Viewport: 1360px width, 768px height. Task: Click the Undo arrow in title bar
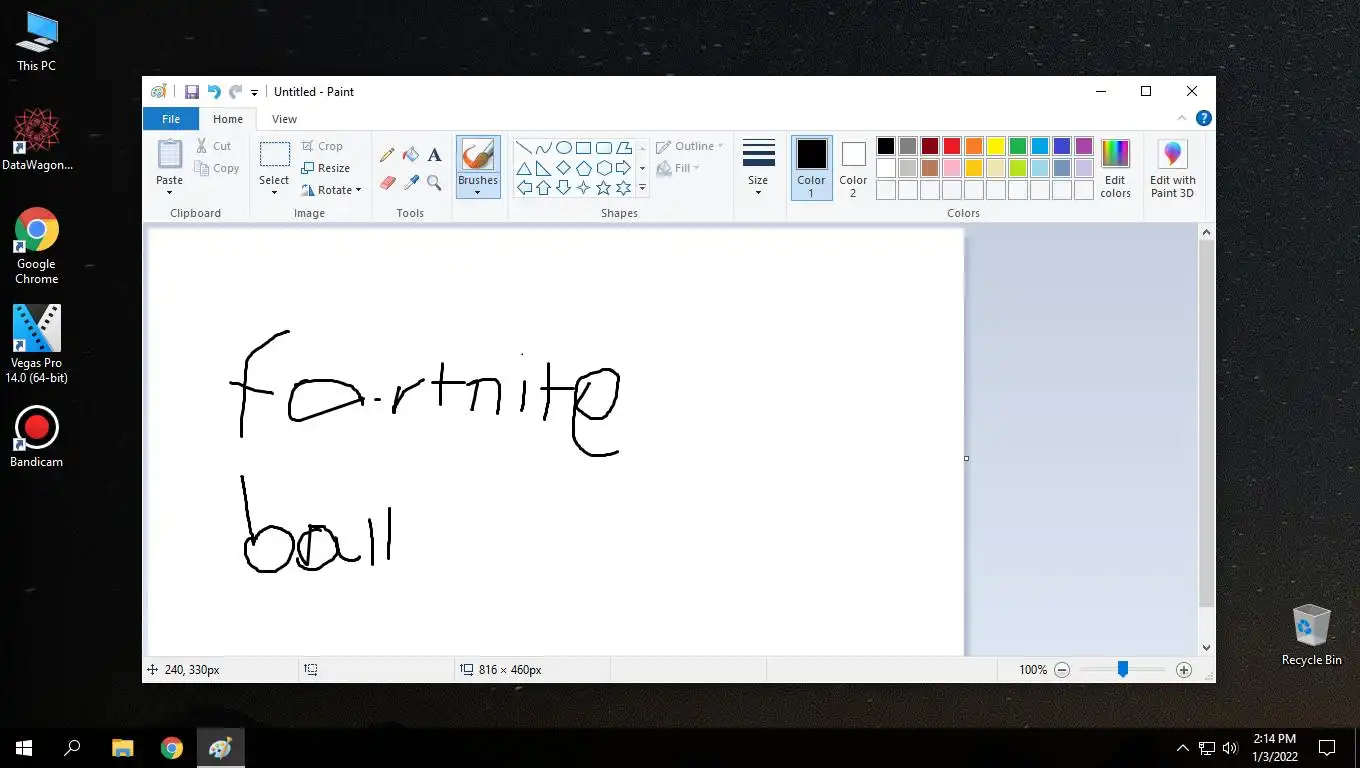(214, 92)
